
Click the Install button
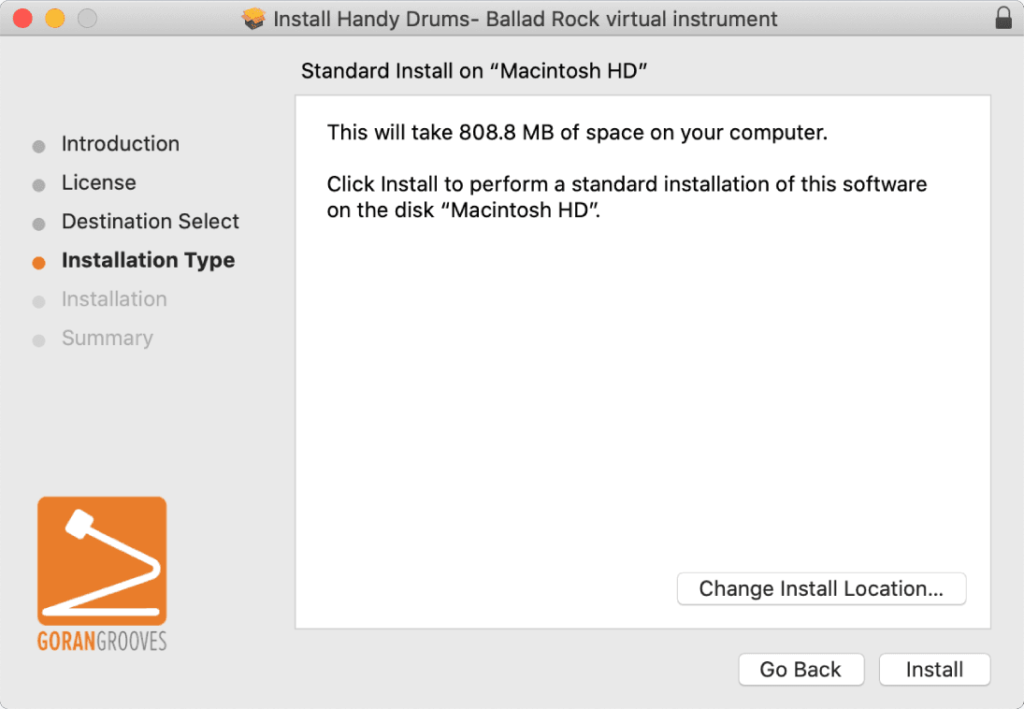pos(934,670)
